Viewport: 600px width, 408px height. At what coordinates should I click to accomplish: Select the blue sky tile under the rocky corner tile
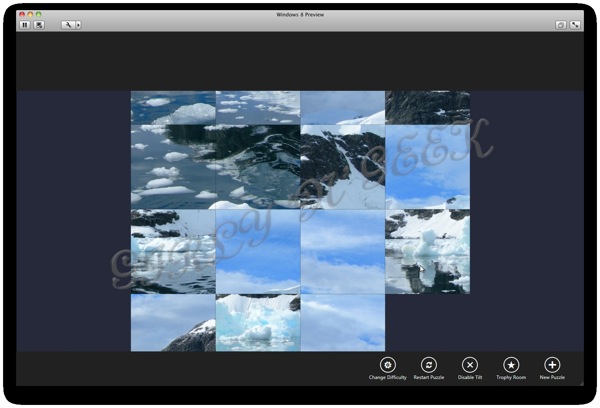point(427,167)
